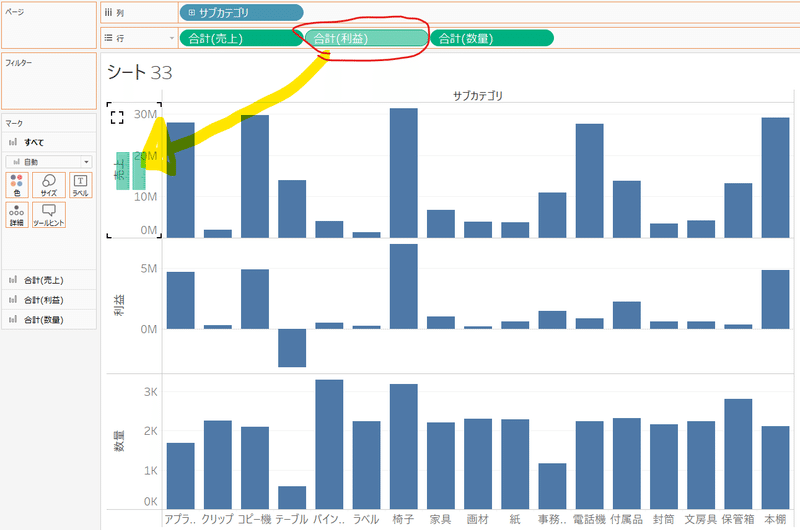Screen dimensions: 800x530
Task: Click the バイン.. bar in the quantity chart
Action: coord(329,444)
